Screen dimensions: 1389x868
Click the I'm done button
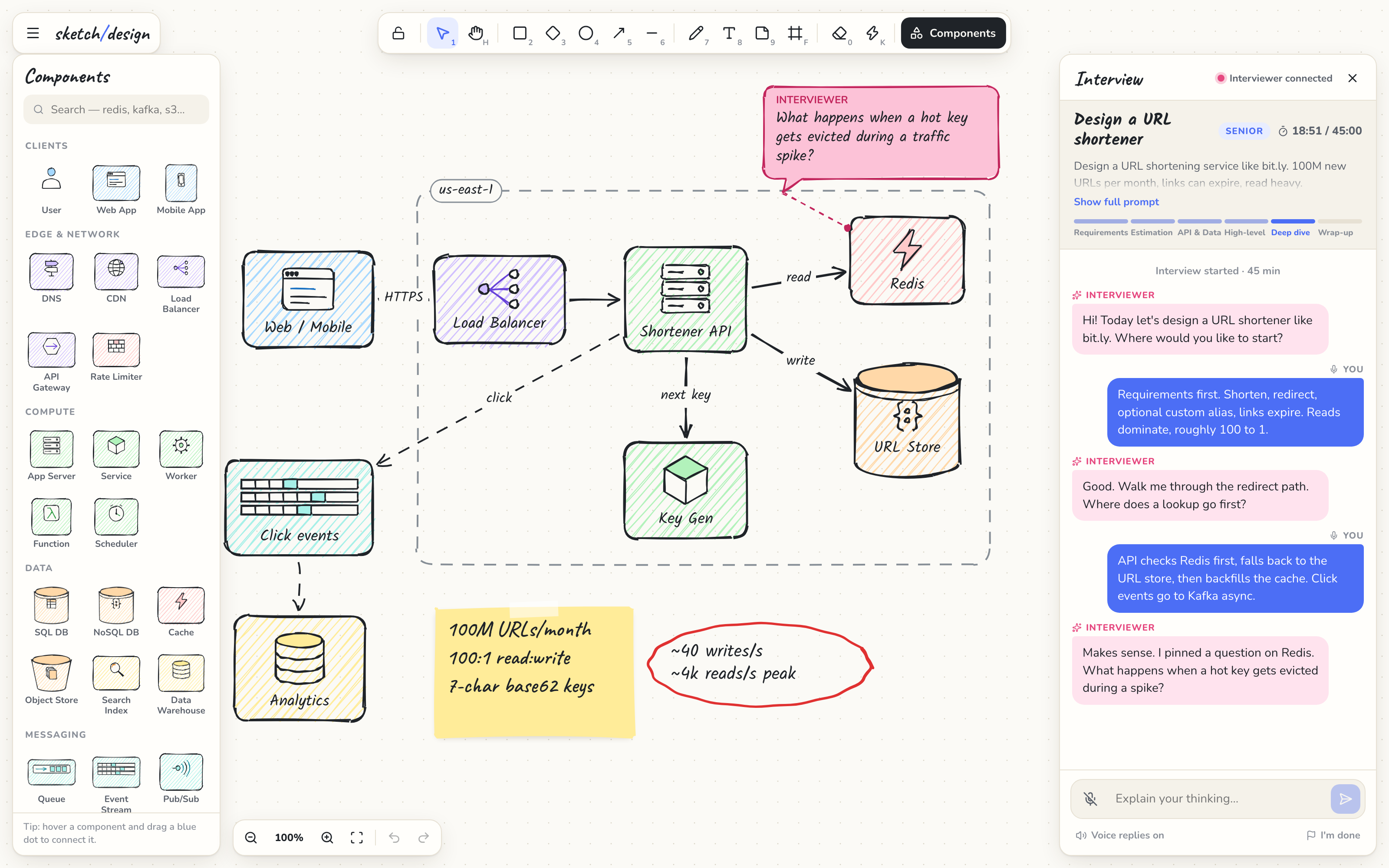point(1333,835)
